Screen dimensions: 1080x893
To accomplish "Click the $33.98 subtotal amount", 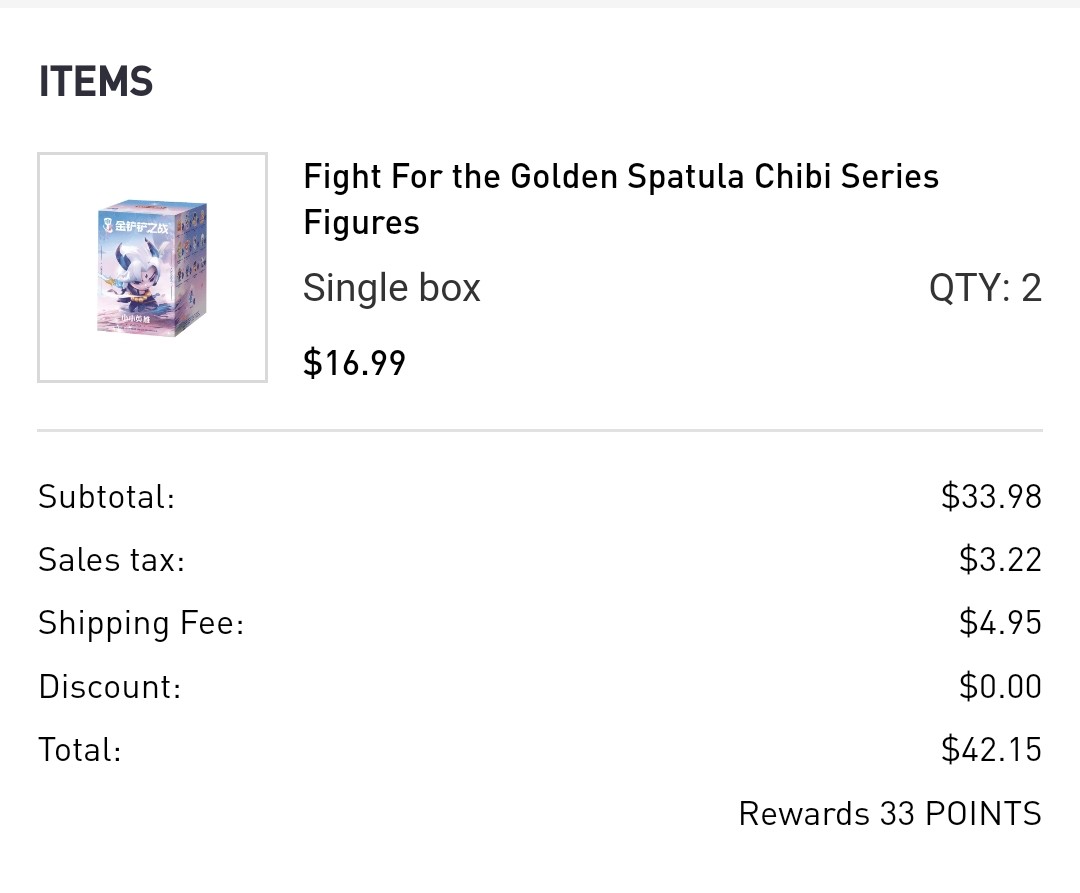I will coord(991,496).
